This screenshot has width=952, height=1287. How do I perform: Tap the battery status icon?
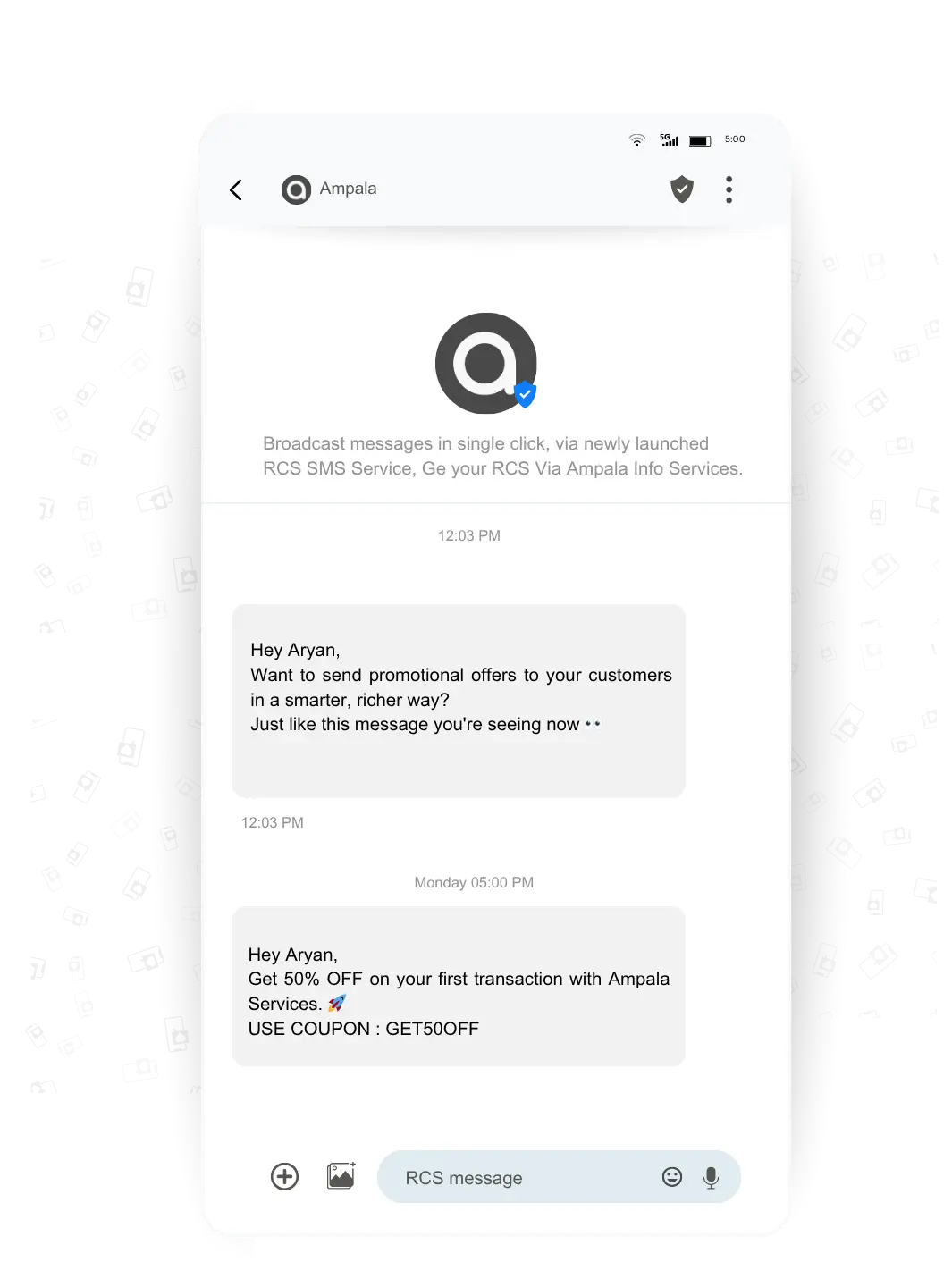700,140
